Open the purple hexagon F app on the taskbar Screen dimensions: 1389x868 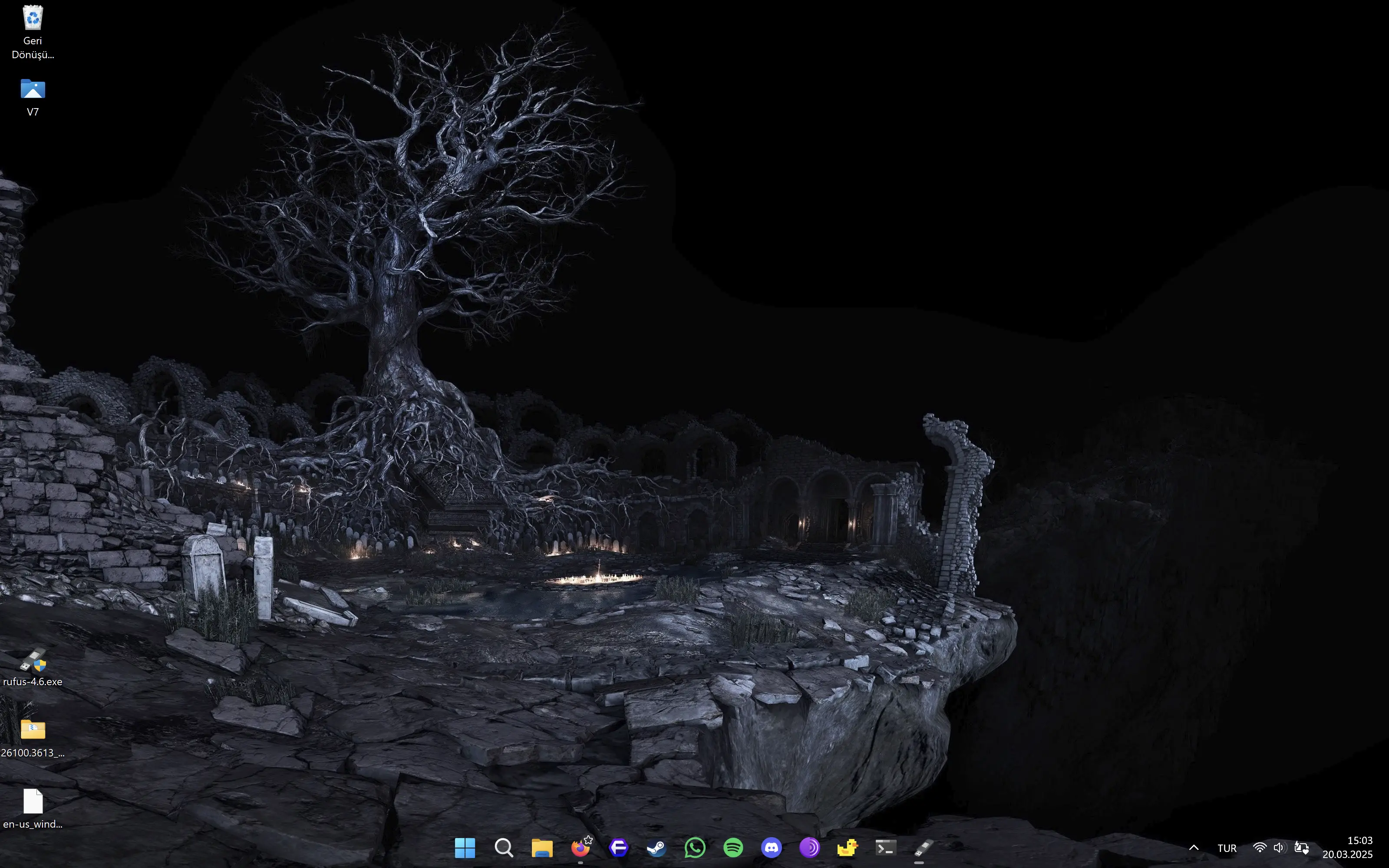click(x=618, y=848)
